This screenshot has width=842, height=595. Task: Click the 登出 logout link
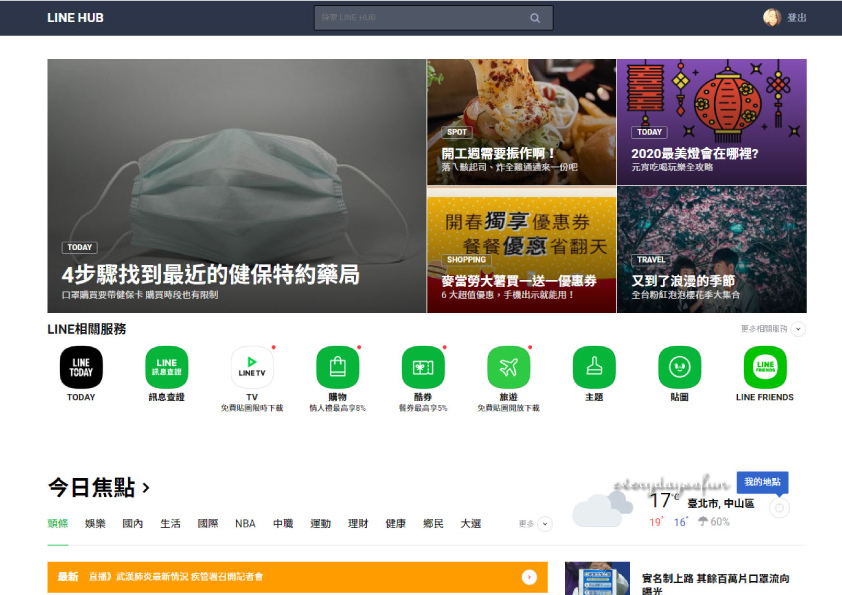(x=797, y=18)
